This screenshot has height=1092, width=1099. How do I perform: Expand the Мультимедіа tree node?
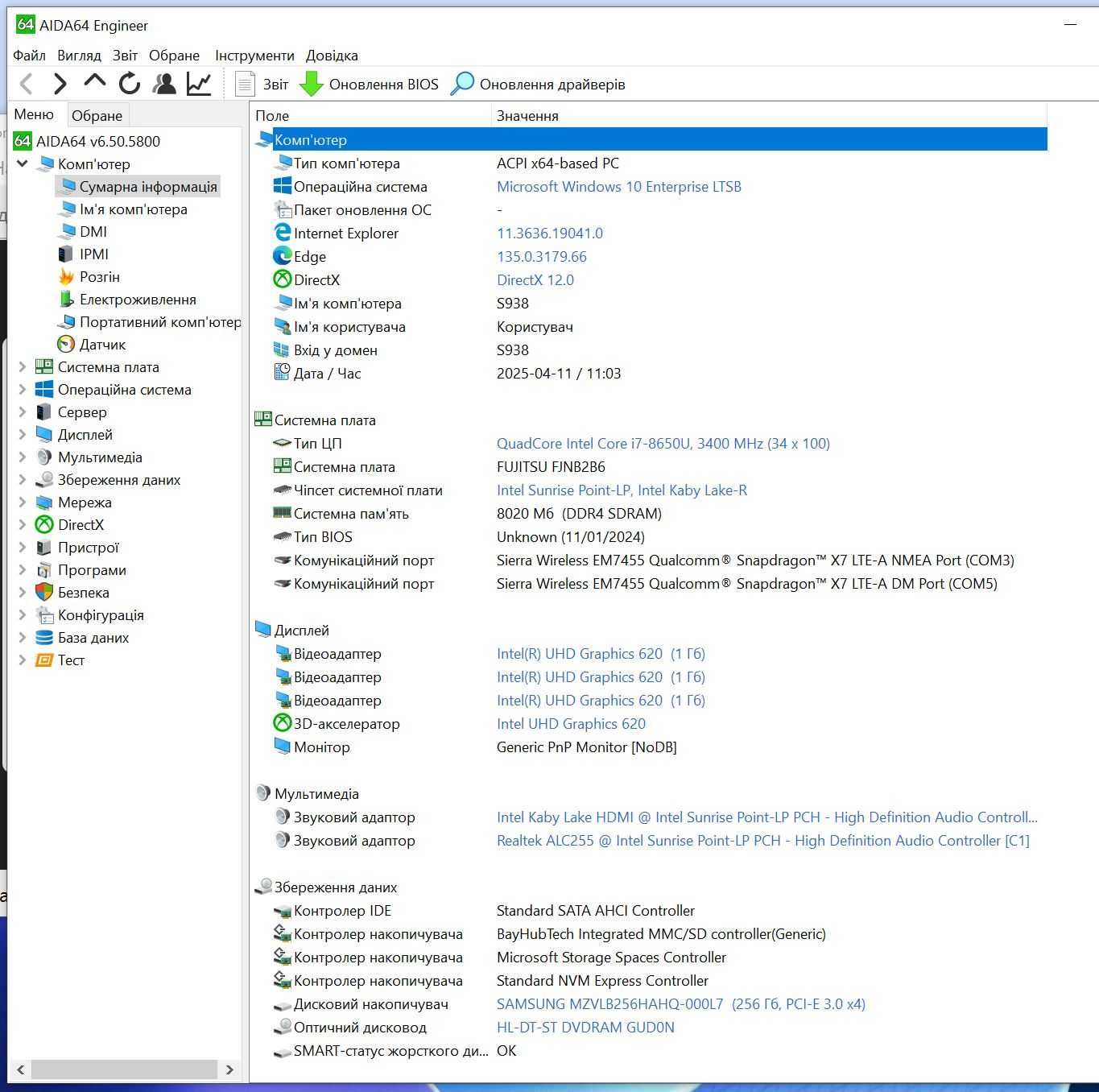click(23, 457)
